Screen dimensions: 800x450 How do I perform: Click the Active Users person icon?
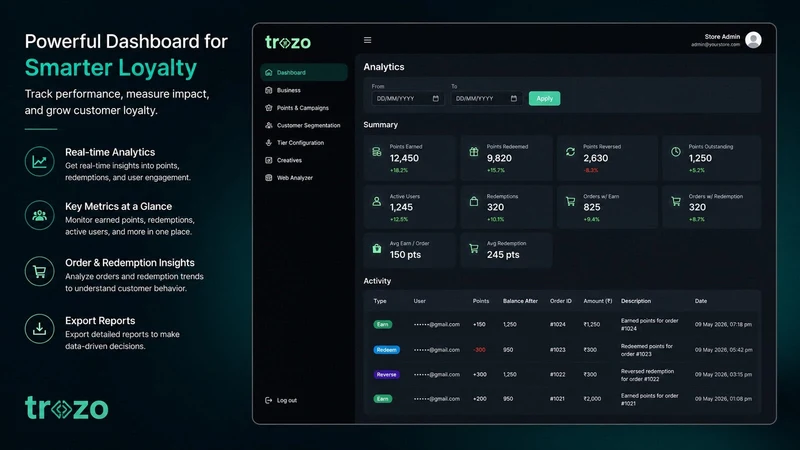(377, 202)
